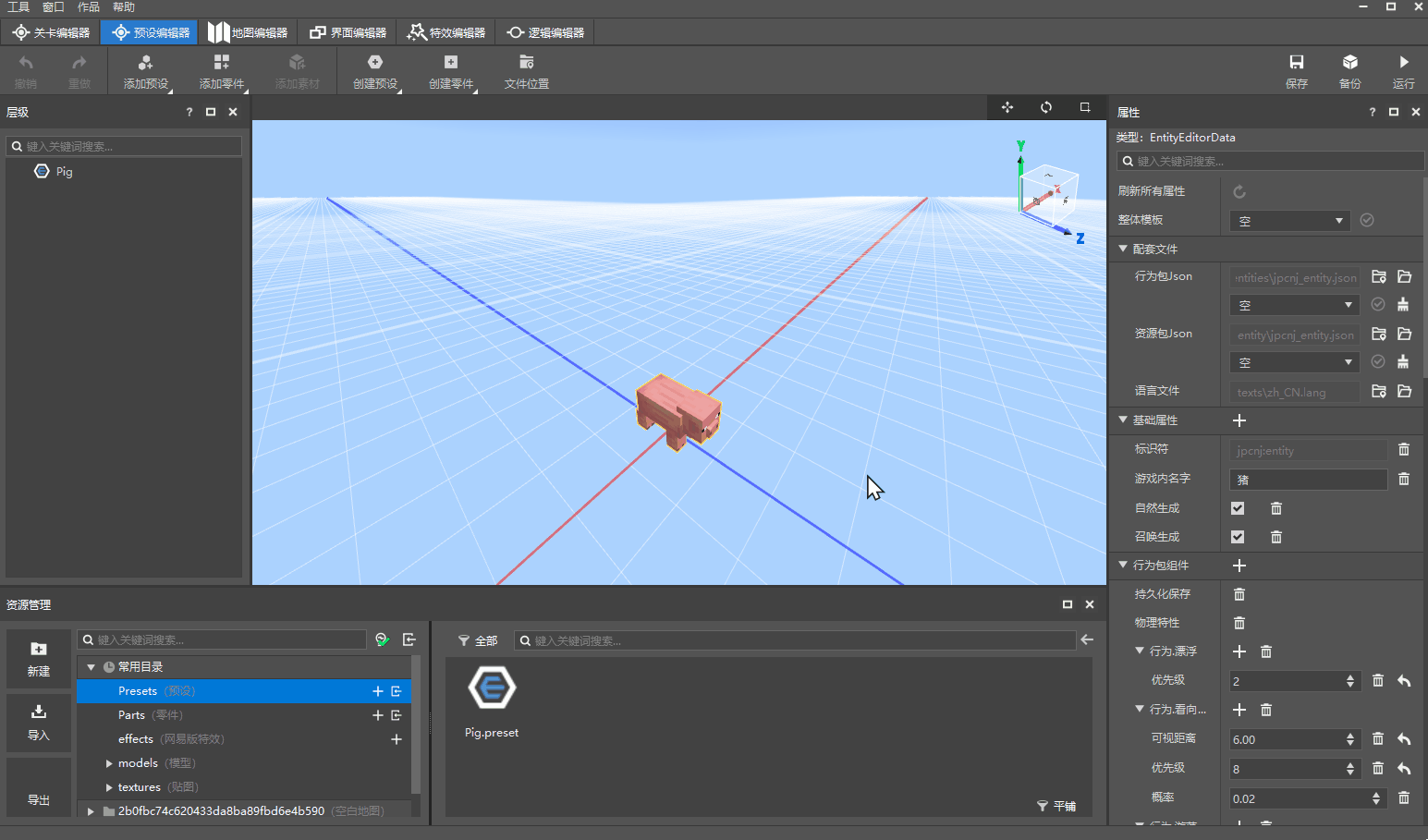Toggle the 召唤生成 checkbox
Screen dimensions: 1428x840
(1238, 537)
